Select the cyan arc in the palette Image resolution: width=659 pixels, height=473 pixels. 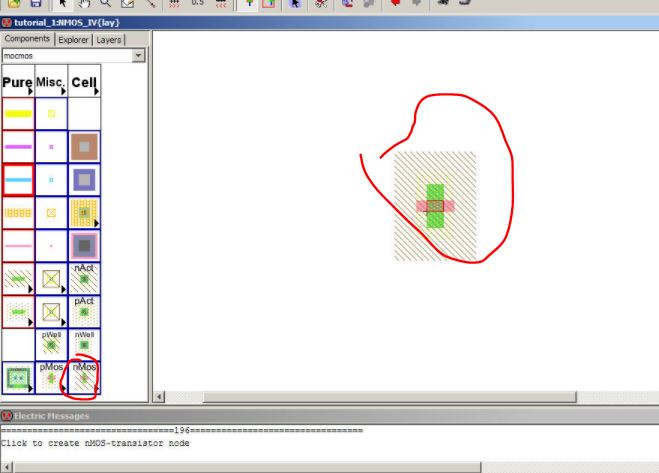point(18,180)
